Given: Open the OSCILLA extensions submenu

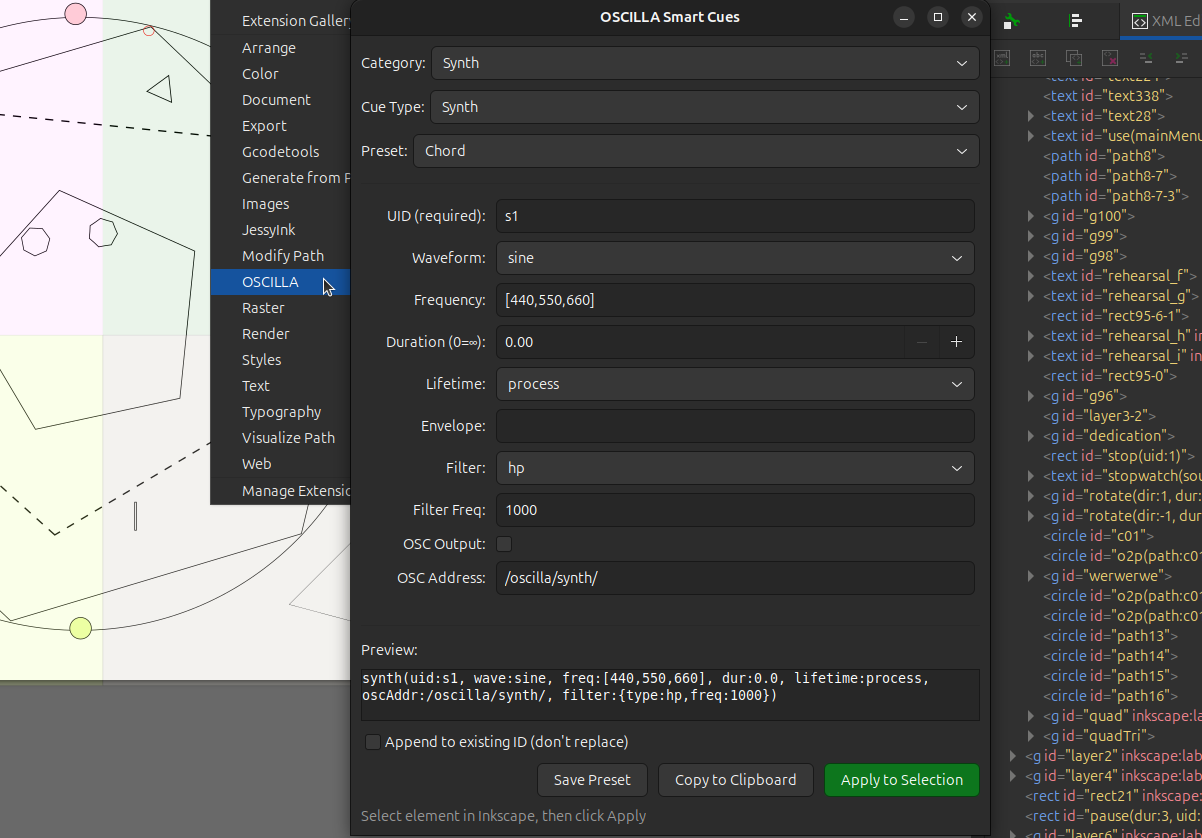Looking at the screenshot, I should click(271, 281).
